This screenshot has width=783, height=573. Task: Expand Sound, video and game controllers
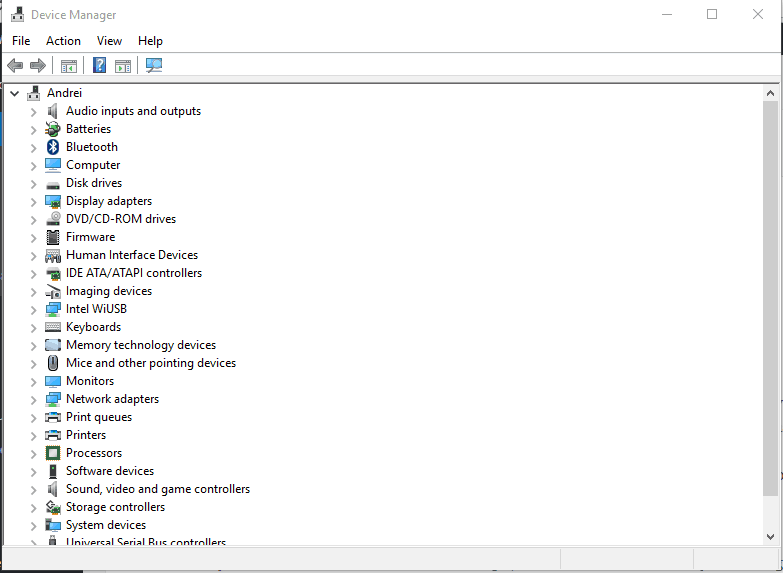(x=33, y=489)
